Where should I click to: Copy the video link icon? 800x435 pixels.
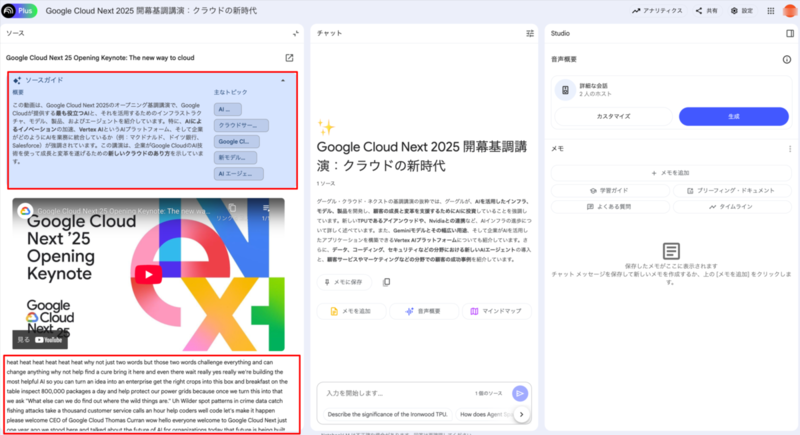[x=233, y=208]
